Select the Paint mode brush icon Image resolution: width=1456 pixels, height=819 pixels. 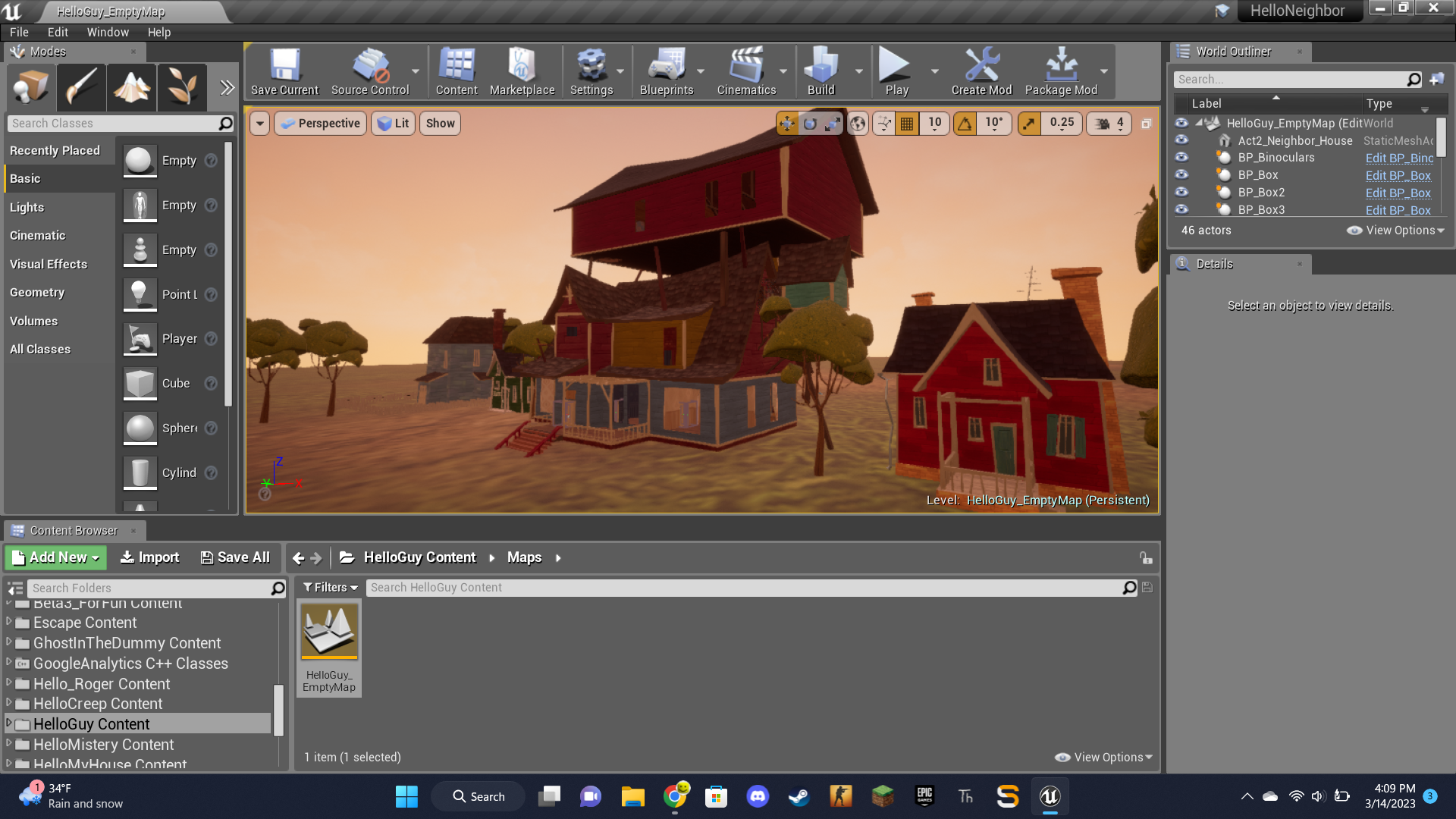coord(81,87)
